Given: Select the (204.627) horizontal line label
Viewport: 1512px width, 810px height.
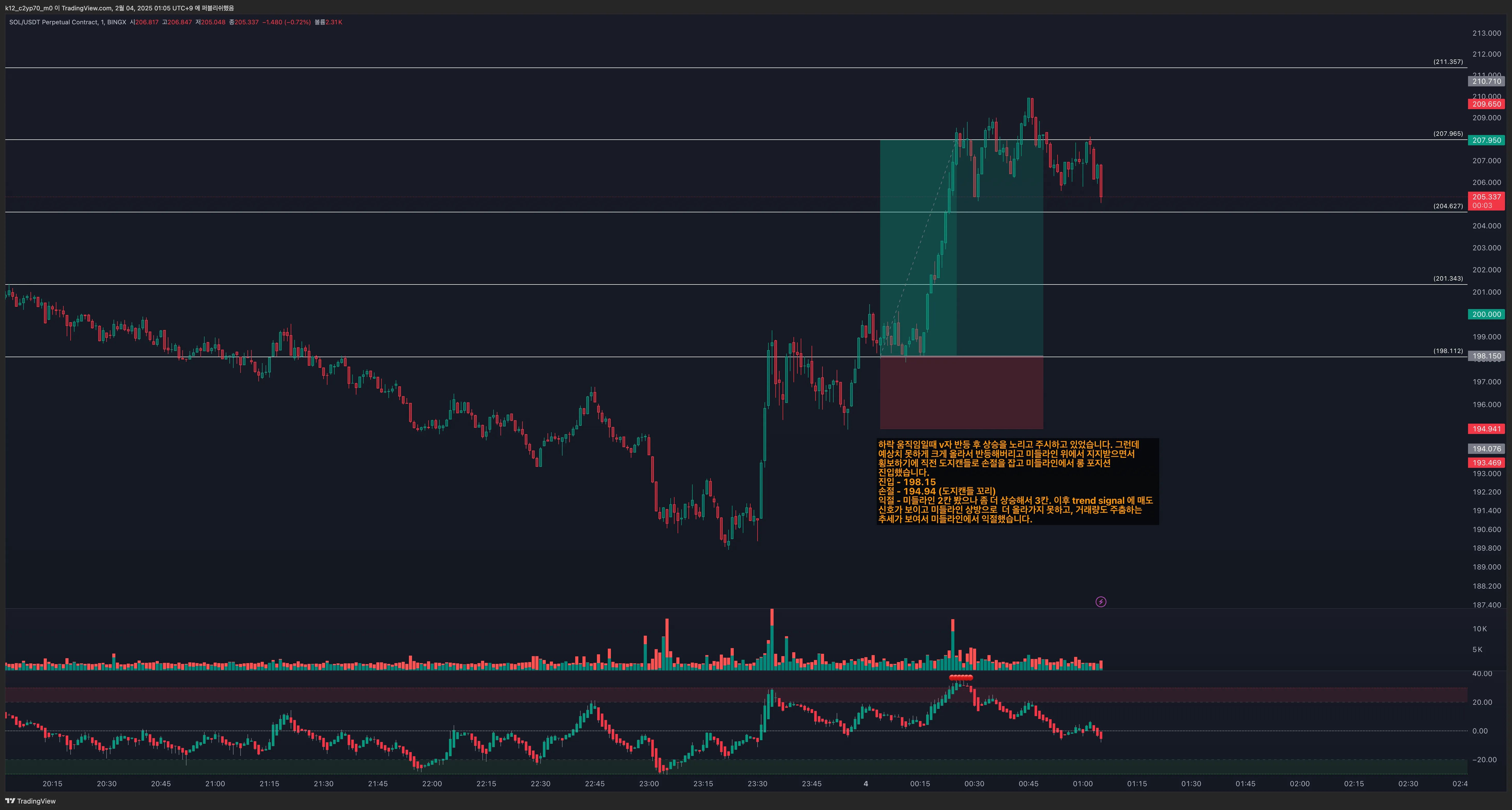Looking at the screenshot, I should coord(1448,206).
